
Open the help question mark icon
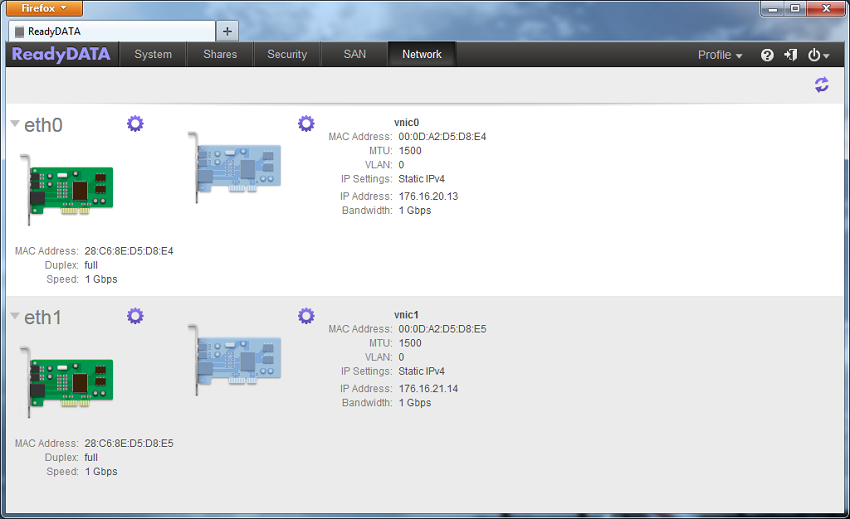coord(767,55)
